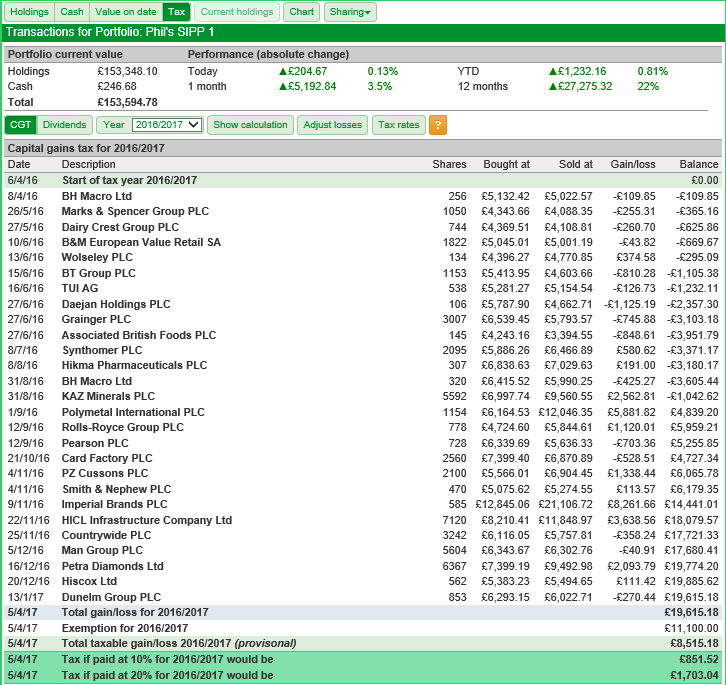Select Card Factory PLC row
The image size is (726, 685).
tap(363, 458)
